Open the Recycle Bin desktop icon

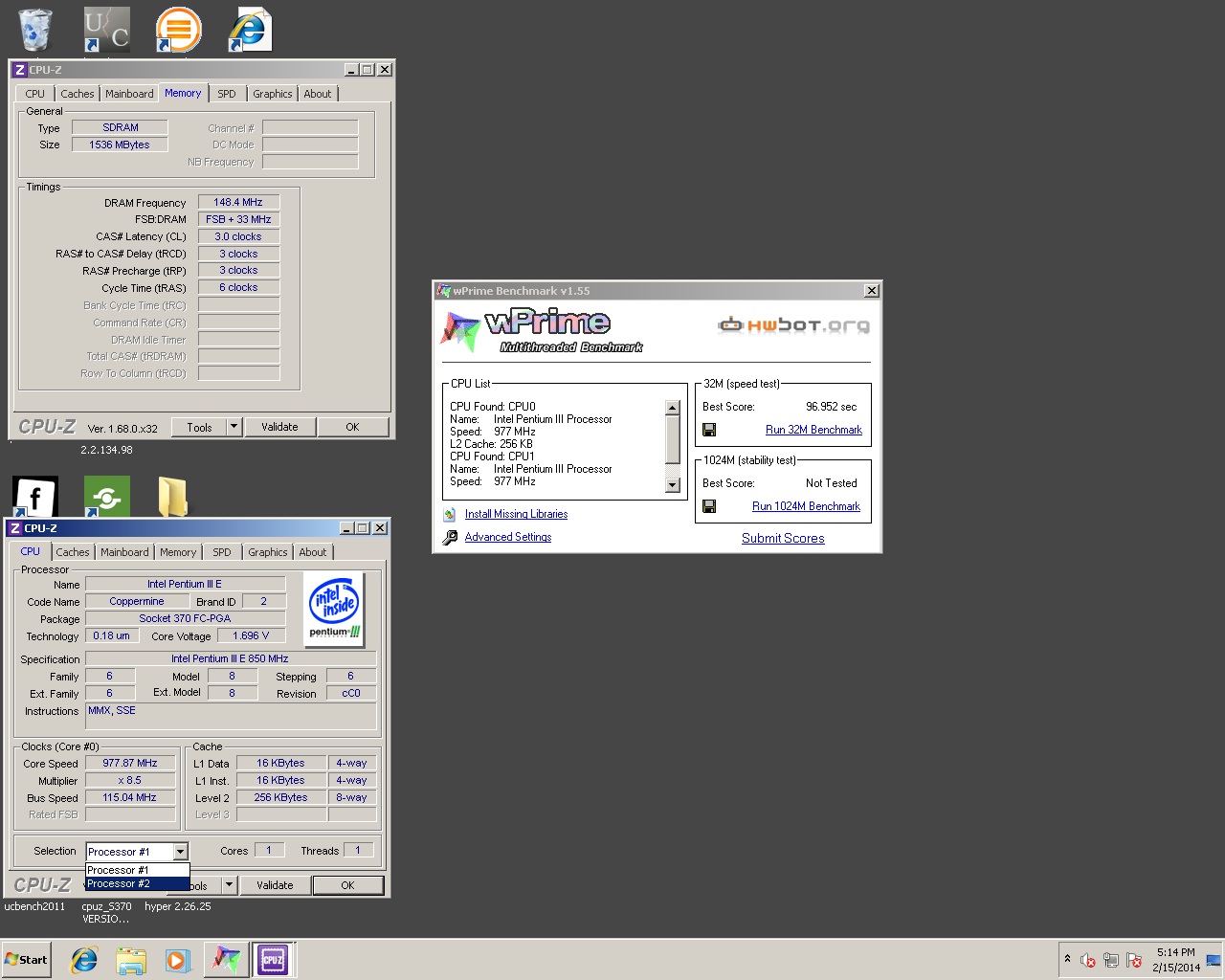tap(35, 29)
